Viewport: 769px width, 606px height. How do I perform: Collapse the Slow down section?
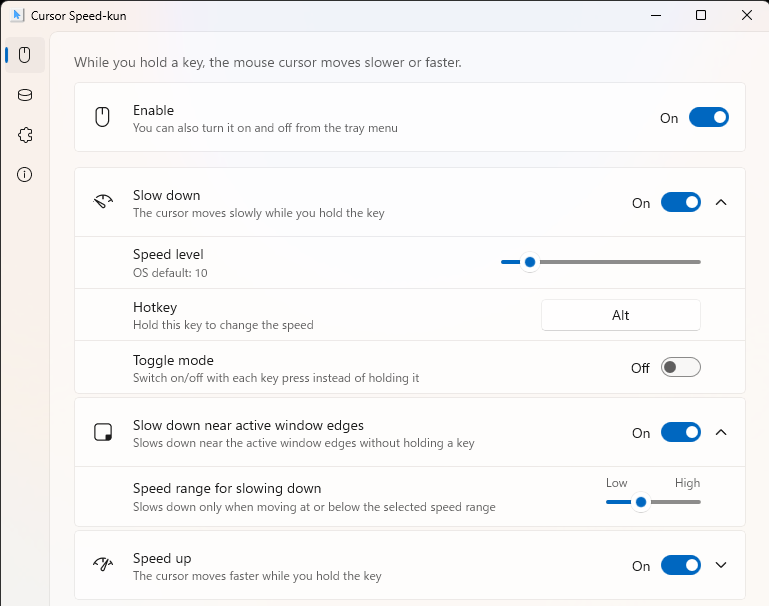point(721,202)
